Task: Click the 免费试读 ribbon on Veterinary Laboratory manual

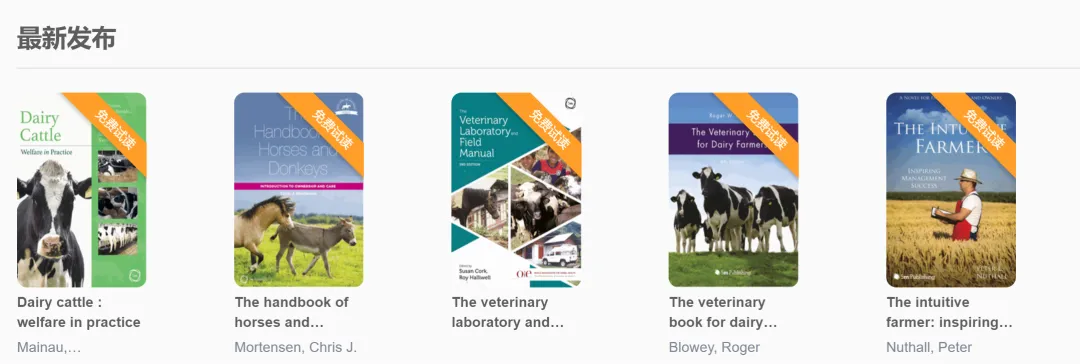Action: pos(549,129)
